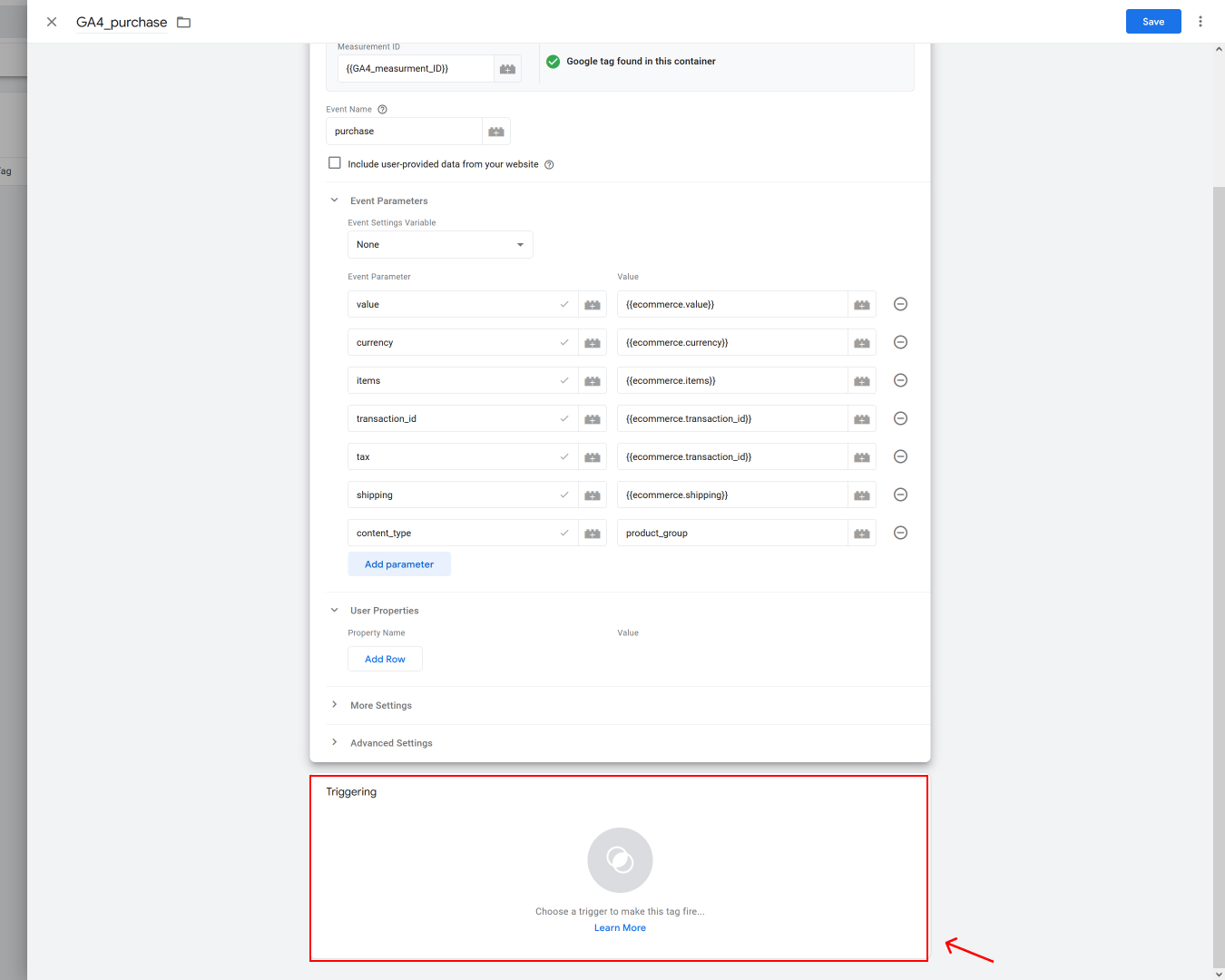Open folder icon next to tag name
Image resolution: width=1225 pixels, height=980 pixels.
click(183, 22)
